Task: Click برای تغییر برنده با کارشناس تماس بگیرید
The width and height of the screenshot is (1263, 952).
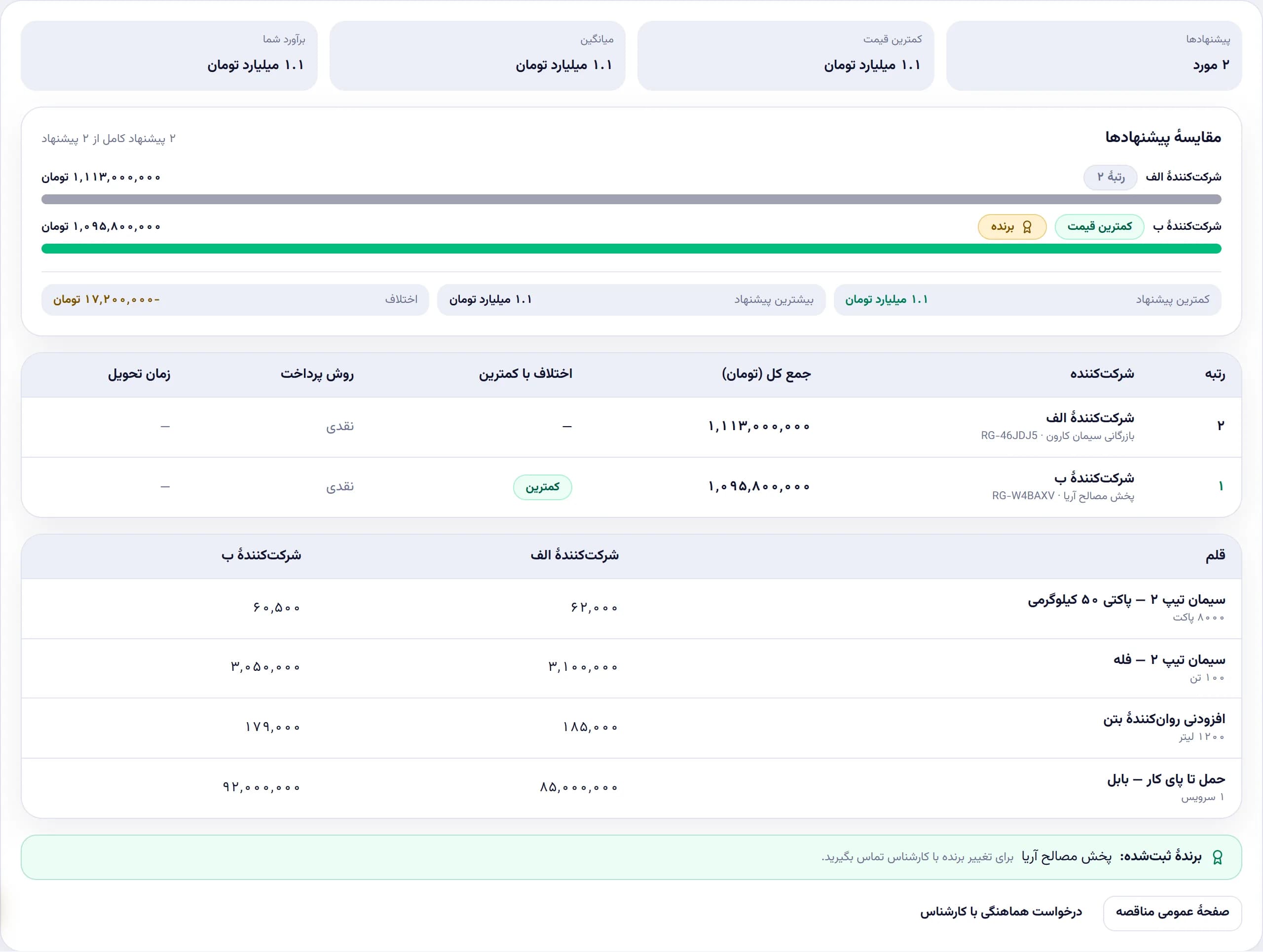Action: (x=918, y=857)
